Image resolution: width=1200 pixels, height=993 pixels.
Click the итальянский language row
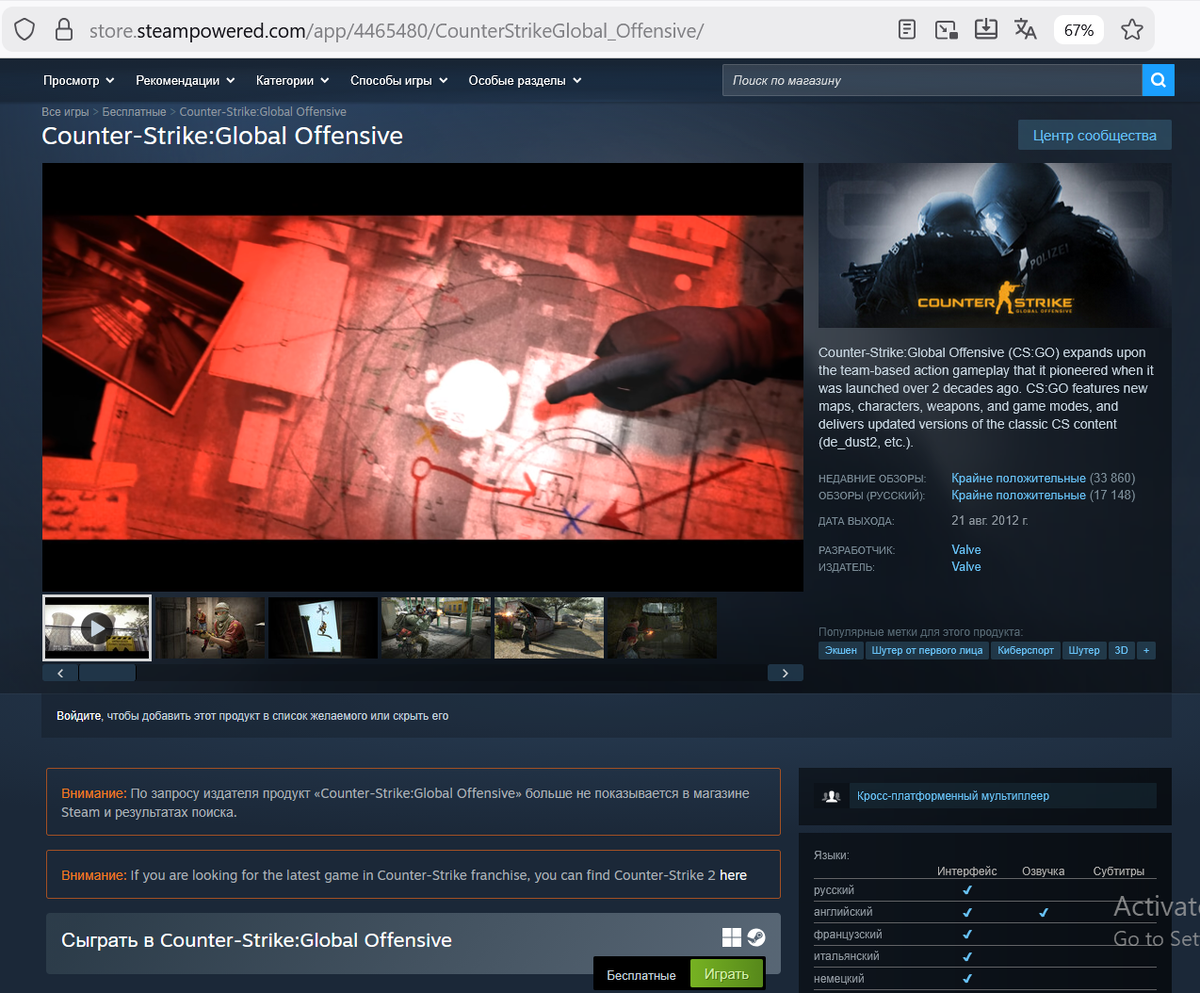[x=985, y=956]
